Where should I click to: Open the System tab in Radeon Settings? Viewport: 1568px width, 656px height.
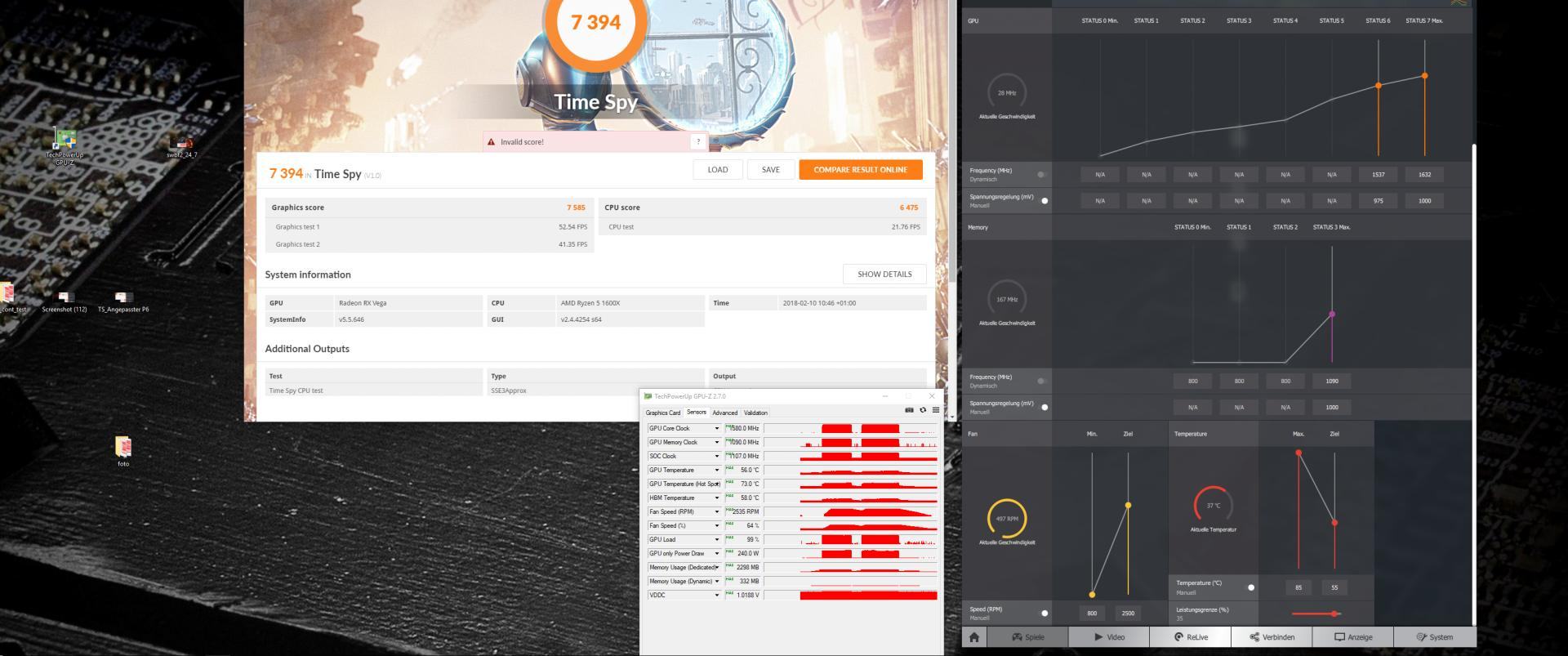1434,637
